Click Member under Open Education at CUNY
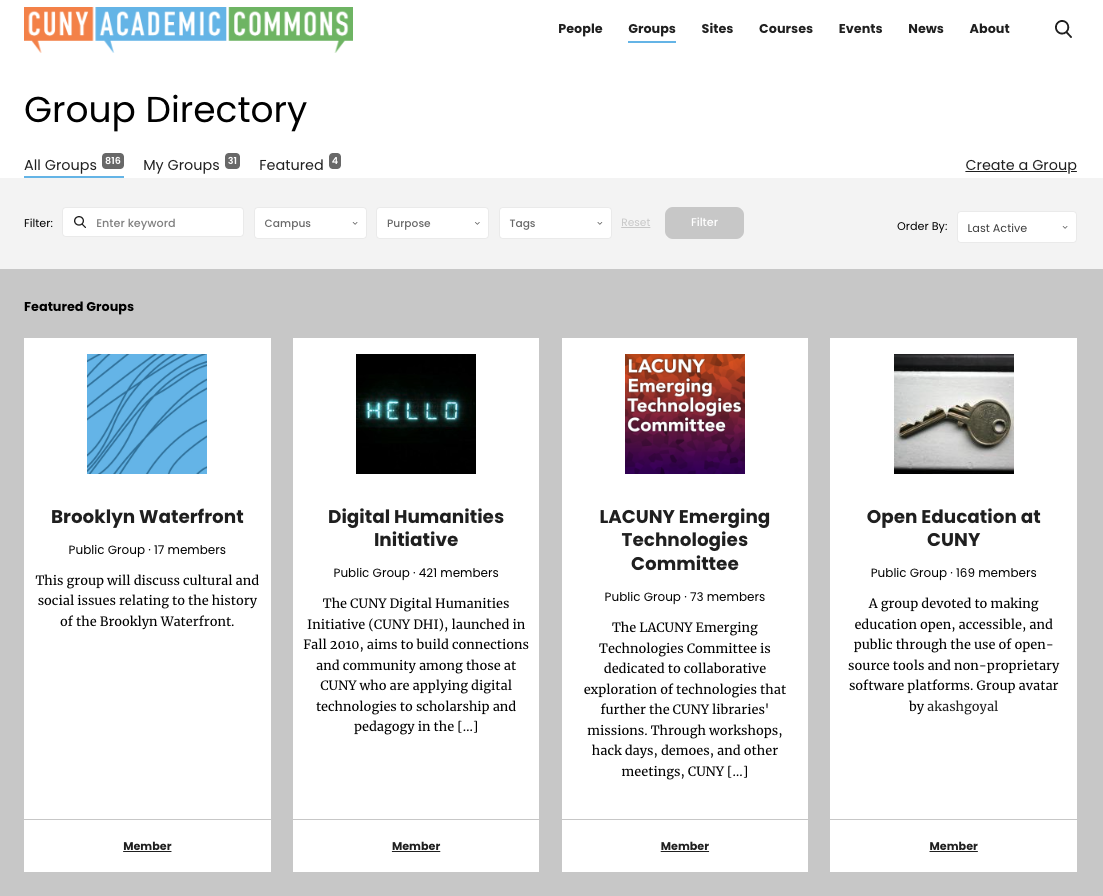Screen dimensions: 1103x896 pyautogui.click(x=953, y=846)
